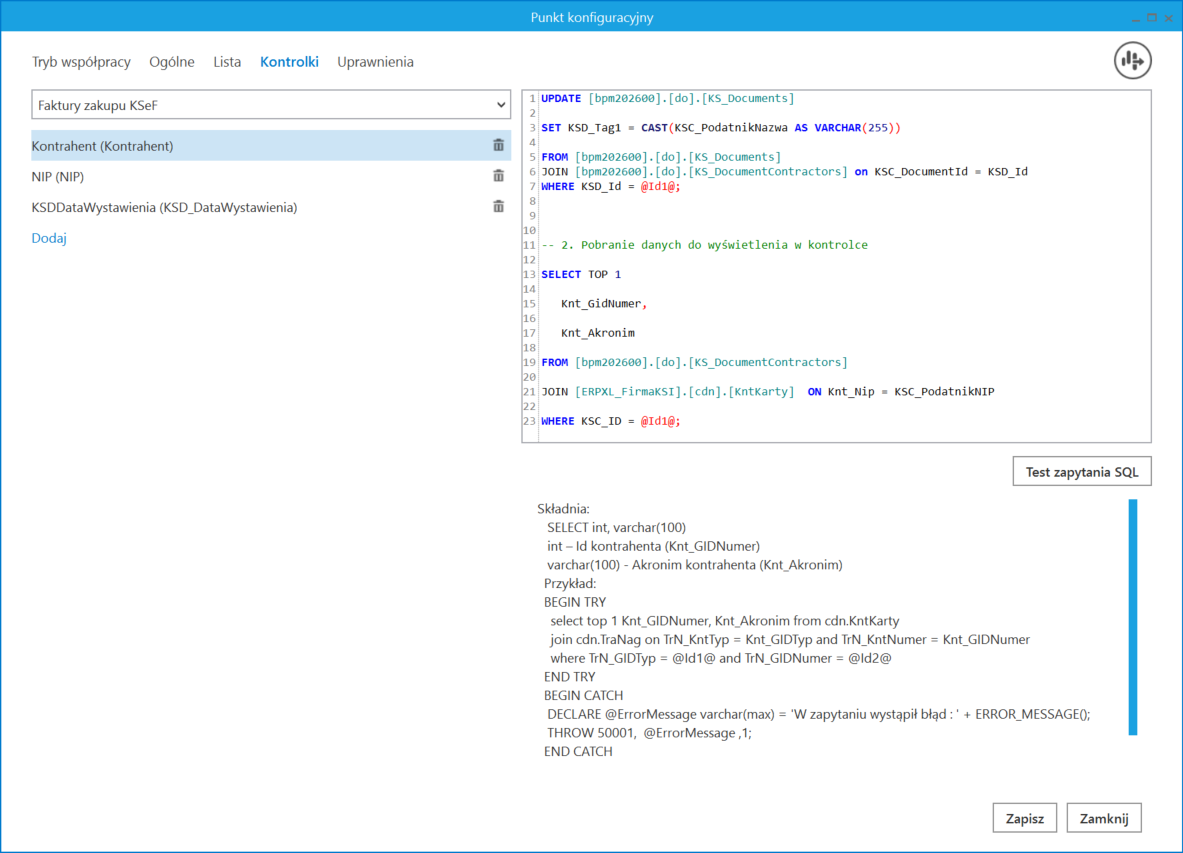Switch to the Tryb współpracy tab
The image size is (1183, 853).
tap(81, 62)
